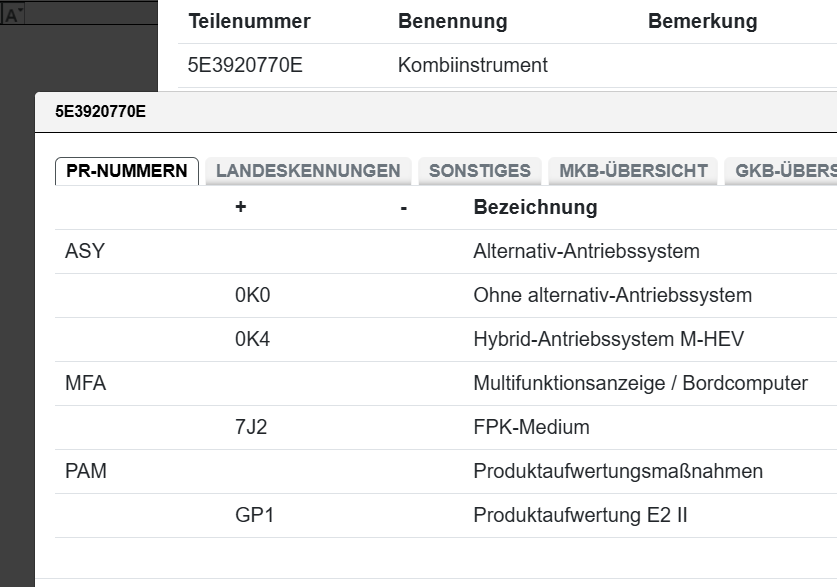
Task: Click the Kombiinstrument description cell
Action: pyautogui.click(x=472, y=66)
